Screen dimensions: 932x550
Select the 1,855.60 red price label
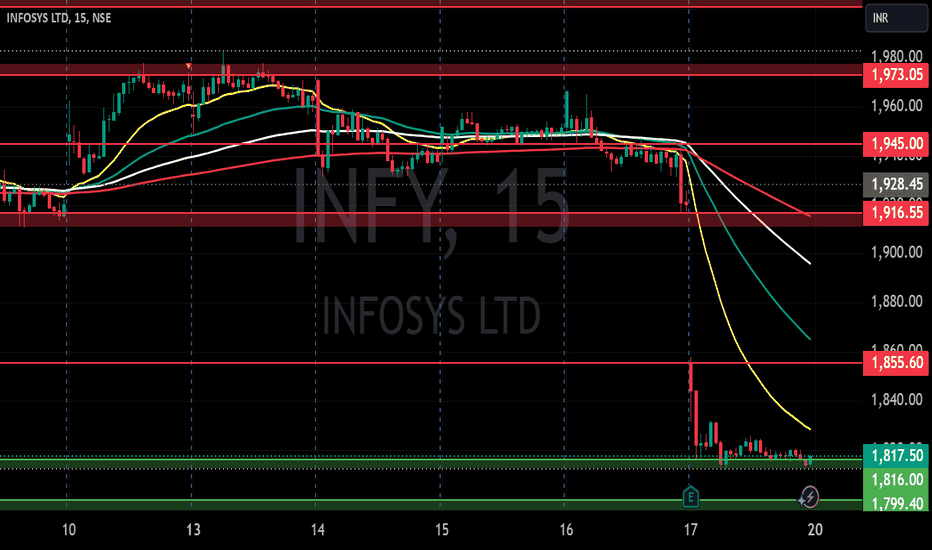click(x=896, y=363)
